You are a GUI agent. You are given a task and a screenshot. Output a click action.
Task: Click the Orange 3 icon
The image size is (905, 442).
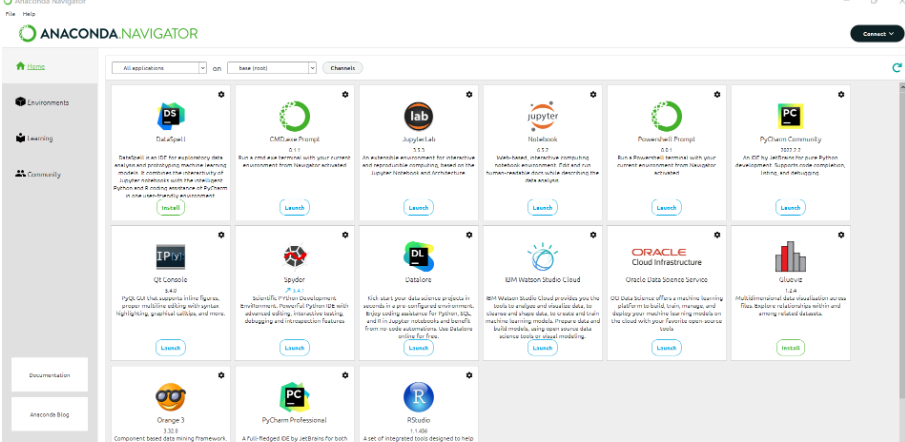pos(171,397)
